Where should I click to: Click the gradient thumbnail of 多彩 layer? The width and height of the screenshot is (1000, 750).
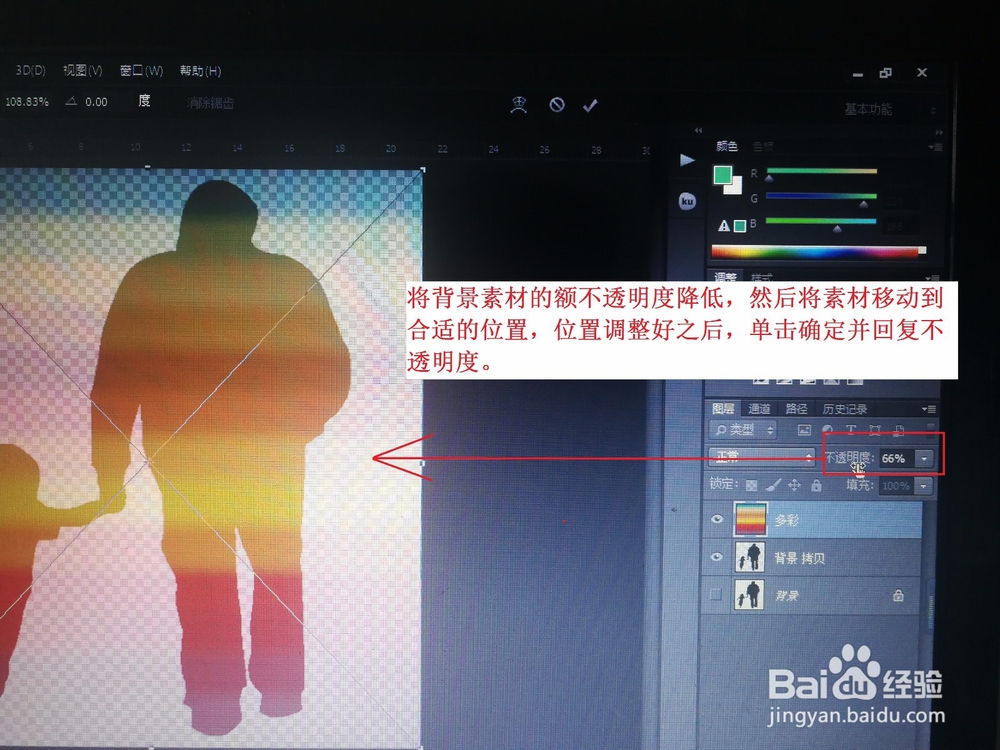click(x=750, y=518)
